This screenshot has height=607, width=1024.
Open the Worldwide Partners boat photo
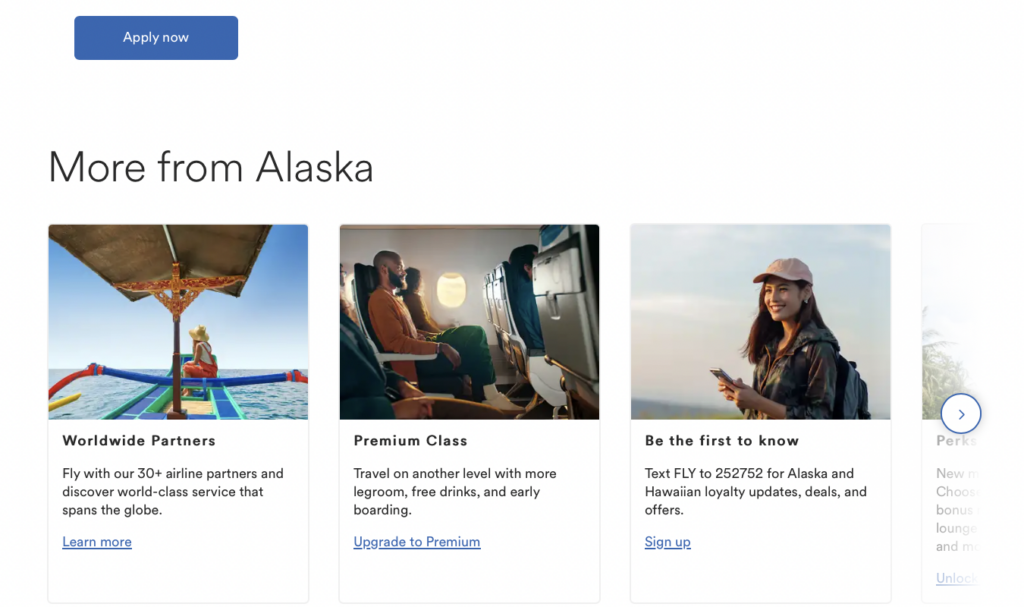pos(178,321)
